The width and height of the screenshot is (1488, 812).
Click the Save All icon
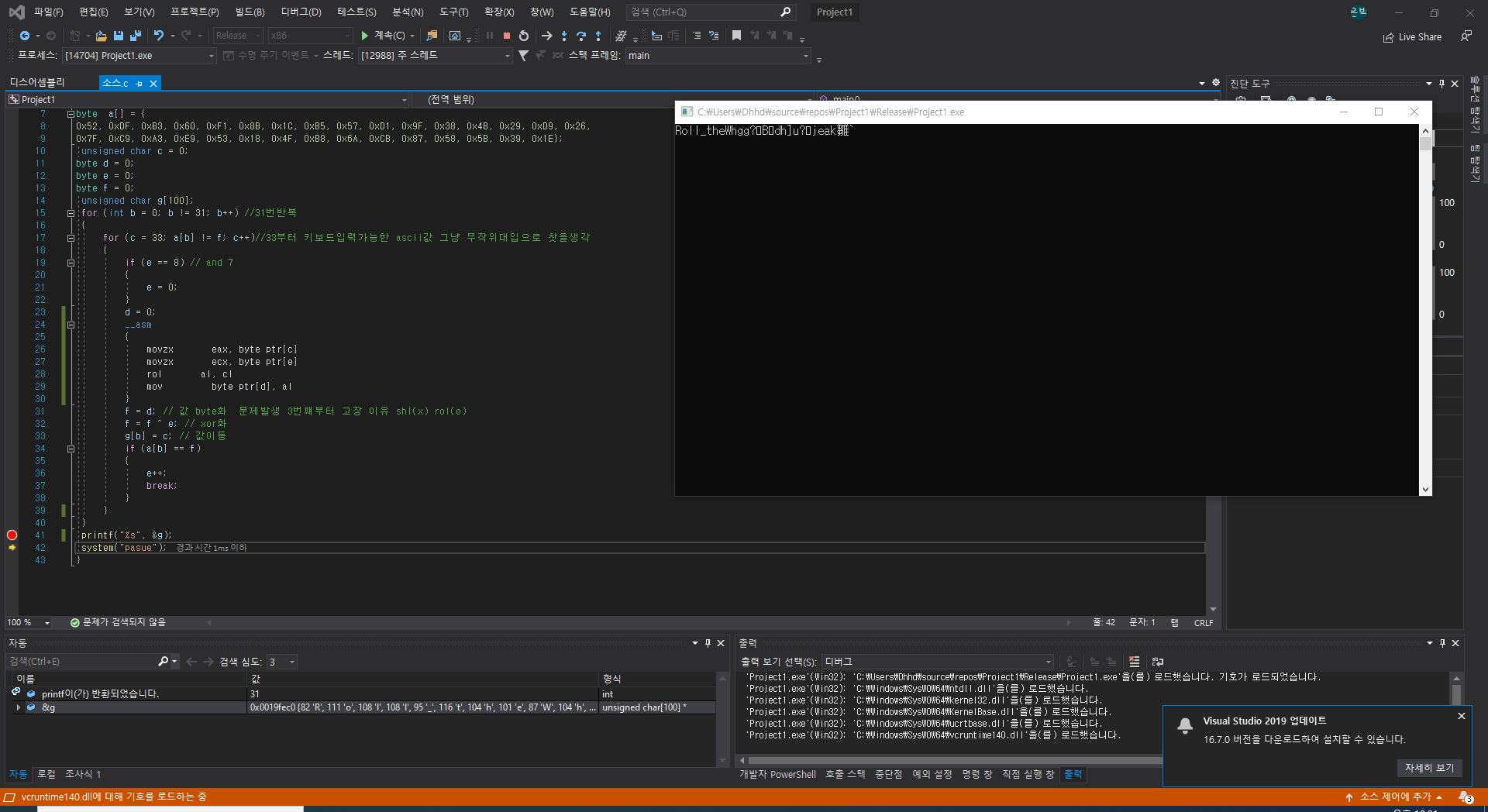(136, 36)
